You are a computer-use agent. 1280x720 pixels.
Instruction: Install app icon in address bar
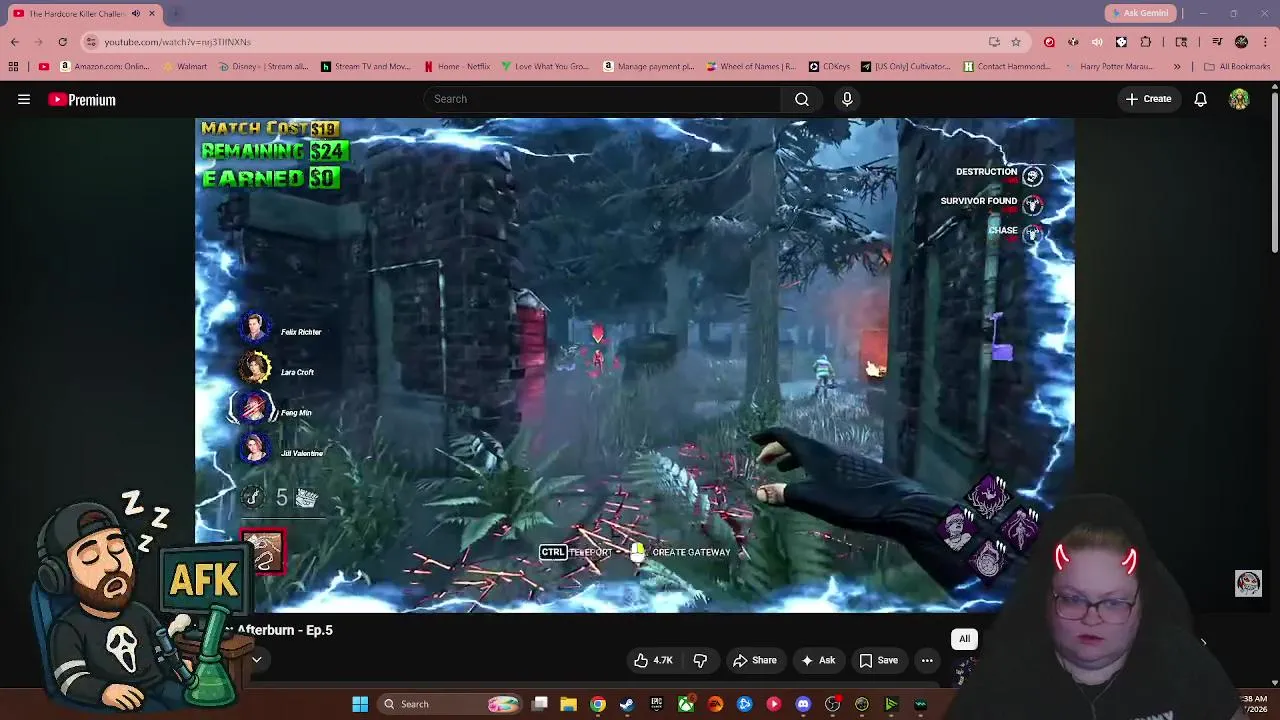pyautogui.click(x=994, y=42)
